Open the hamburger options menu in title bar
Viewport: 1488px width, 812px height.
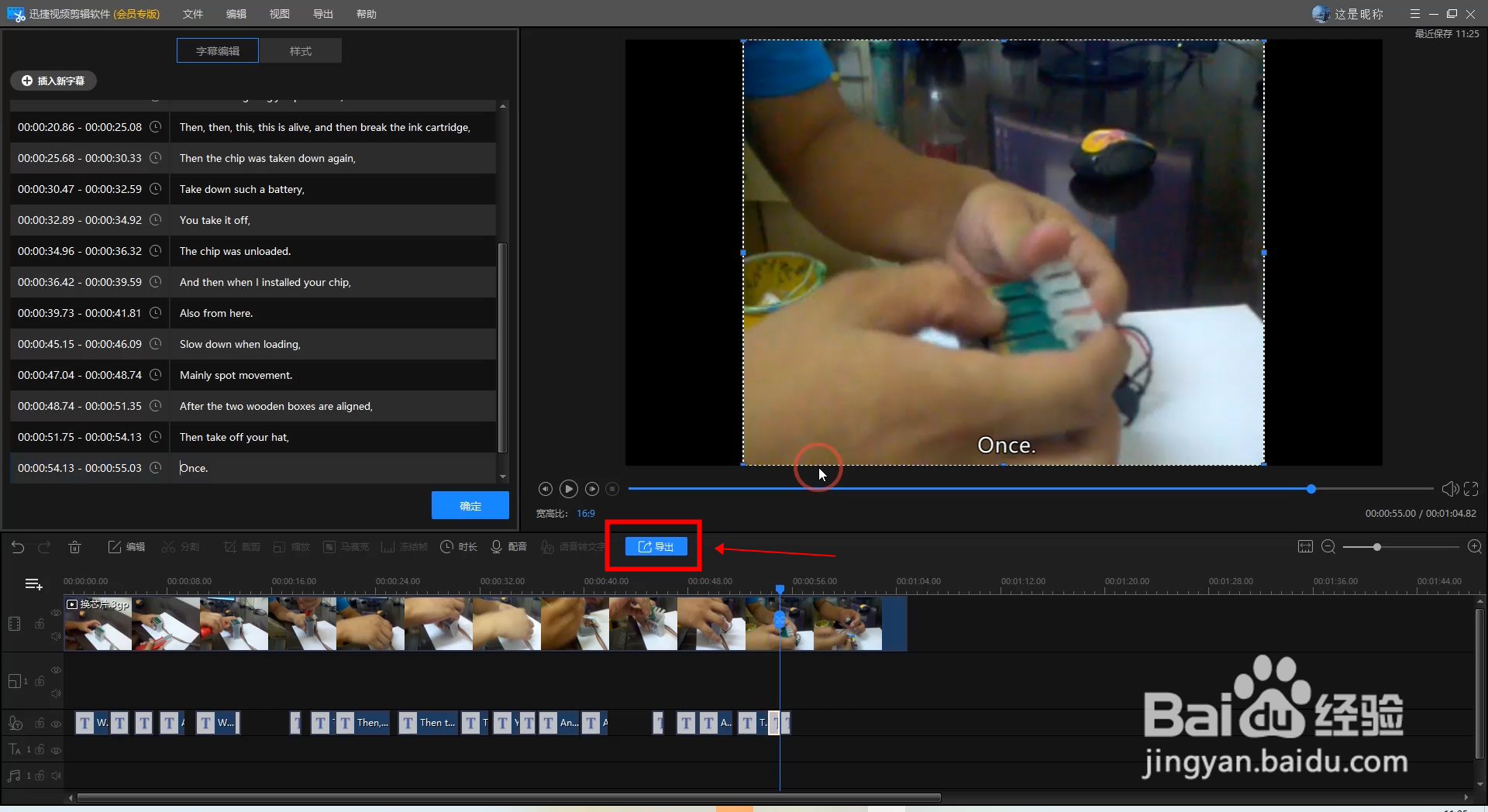point(1415,14)
